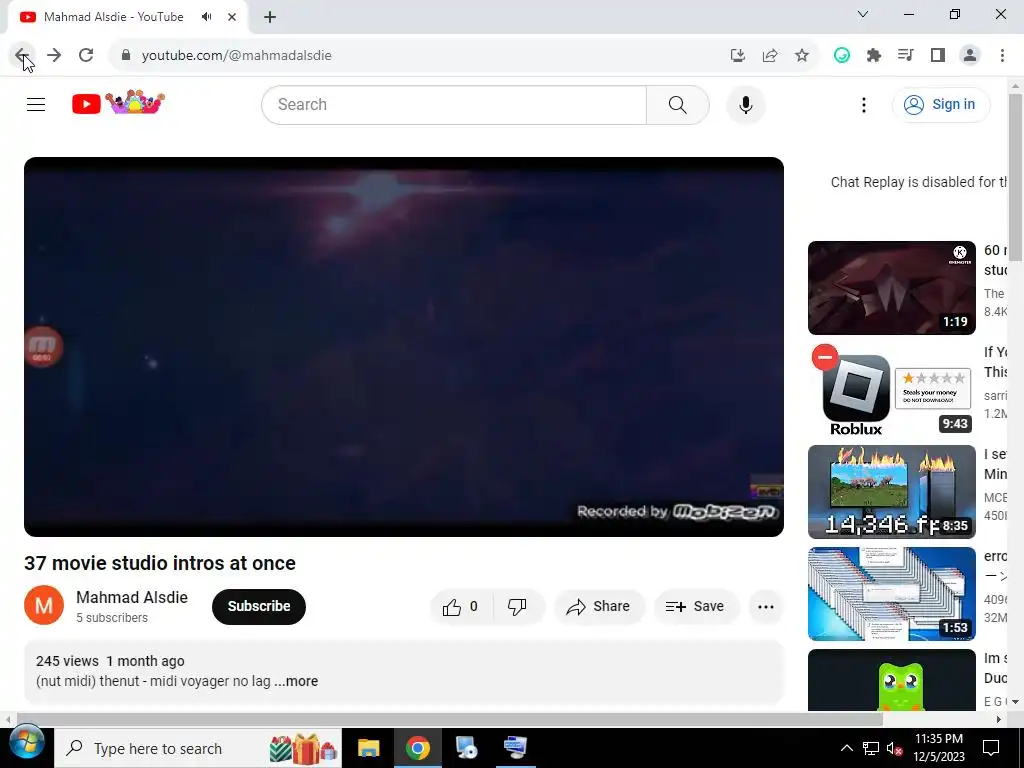
Task: Open a new tab with the plus button
Action: (270, 18)
